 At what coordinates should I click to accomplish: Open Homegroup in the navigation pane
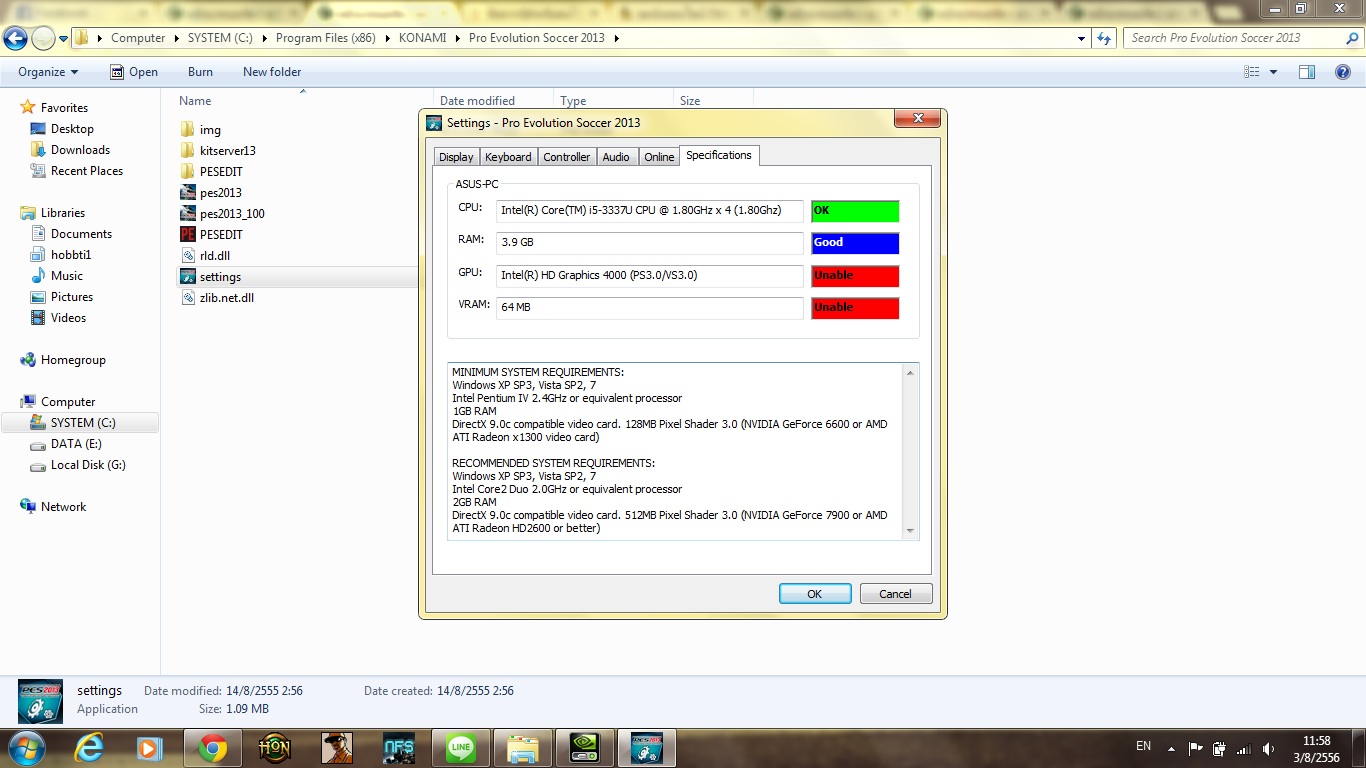(73, 360)
